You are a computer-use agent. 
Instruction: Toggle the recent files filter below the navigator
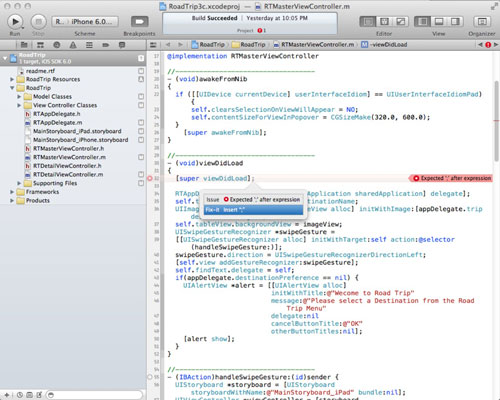[x=20, y=395]
